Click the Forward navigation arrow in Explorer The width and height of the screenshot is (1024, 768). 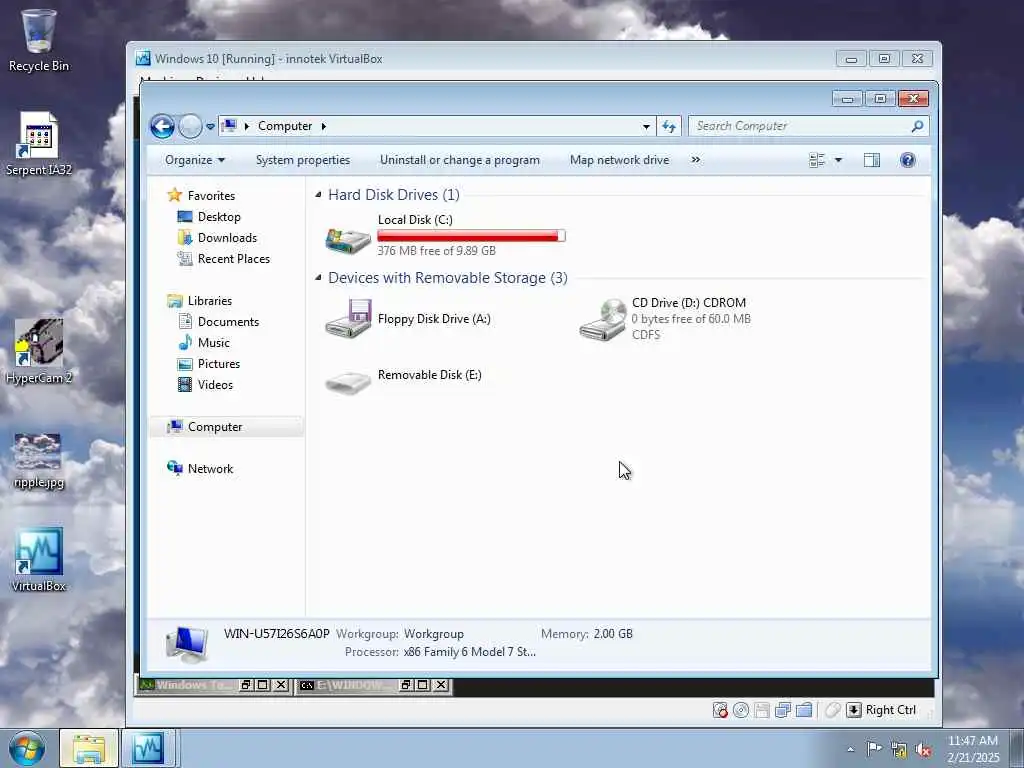click(x=190, y=126)
